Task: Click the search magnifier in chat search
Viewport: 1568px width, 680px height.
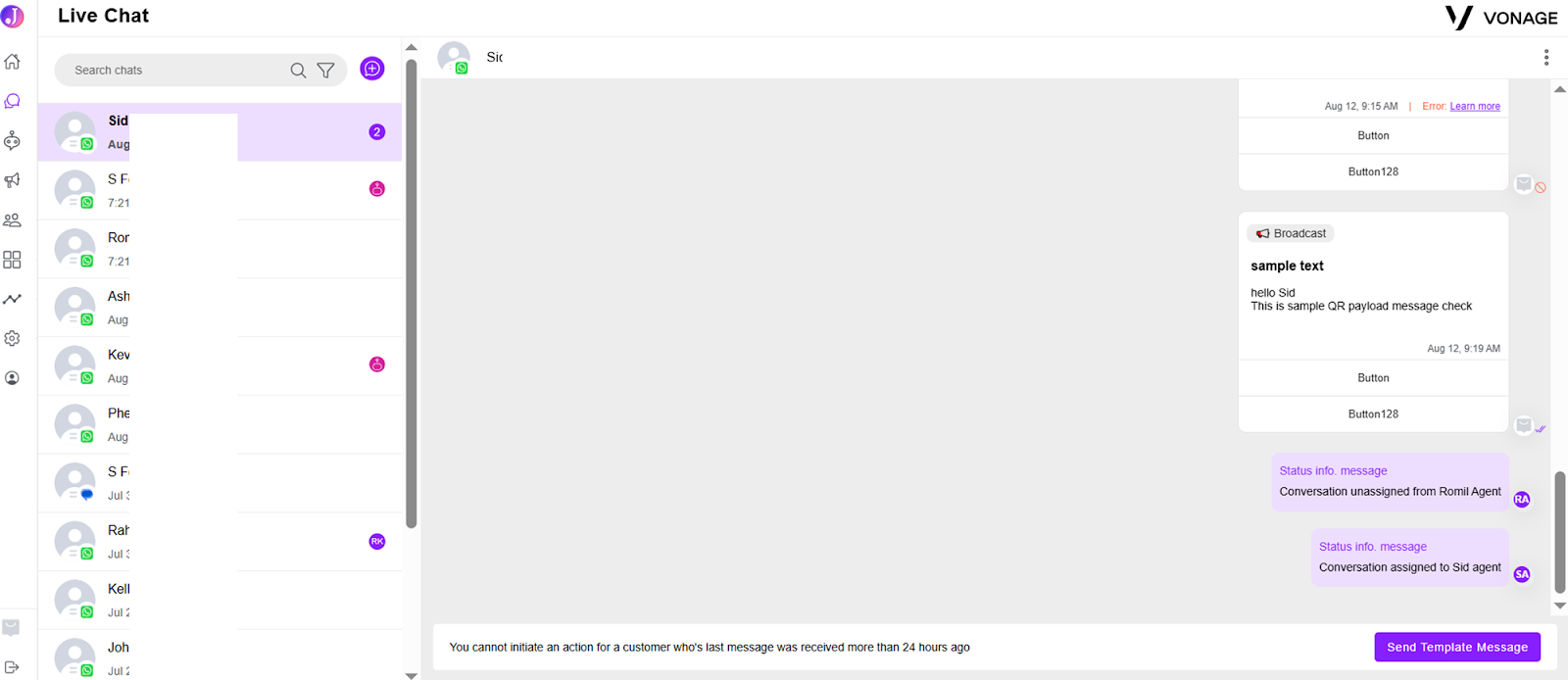Action: (298, 71)
